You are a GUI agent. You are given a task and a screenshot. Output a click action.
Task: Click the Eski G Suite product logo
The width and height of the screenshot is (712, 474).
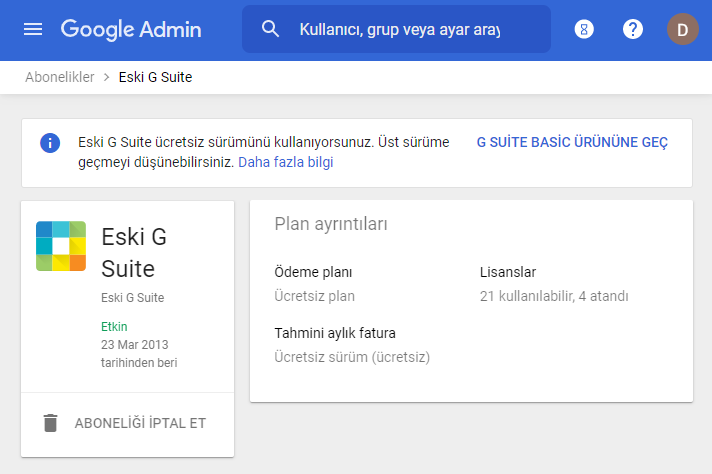coord(61,246)
